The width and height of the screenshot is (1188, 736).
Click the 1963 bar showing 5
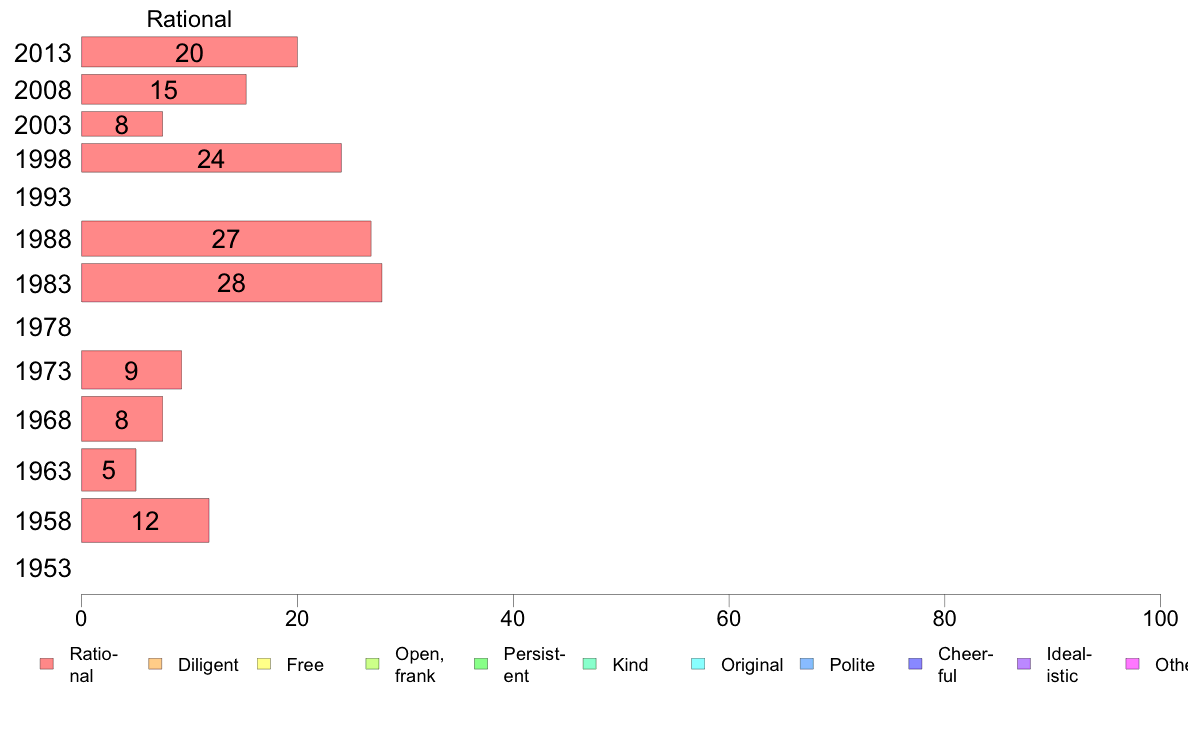108,470
